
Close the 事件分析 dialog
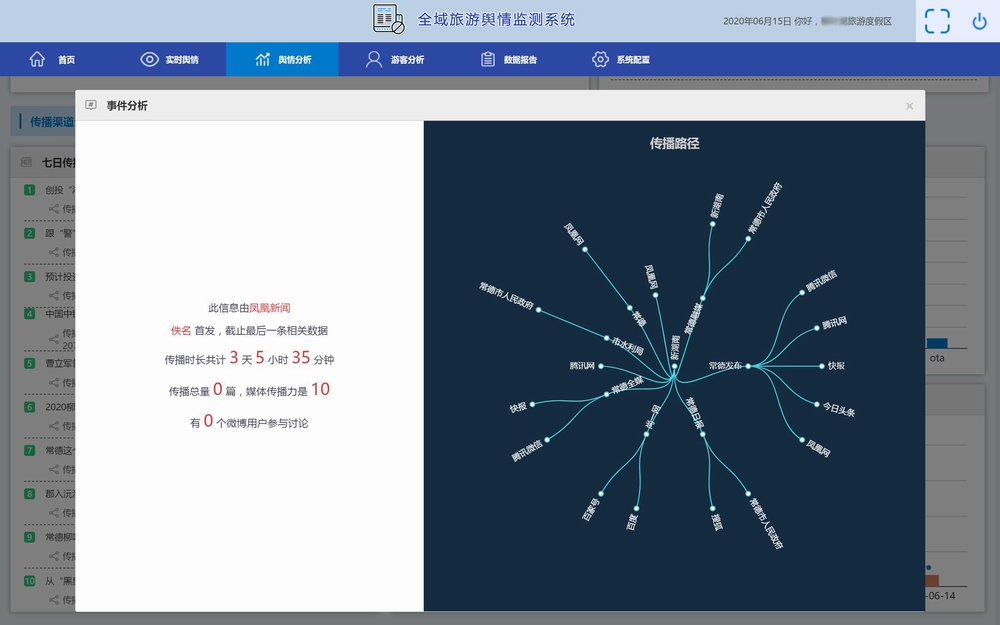click(x=909, y=106)
